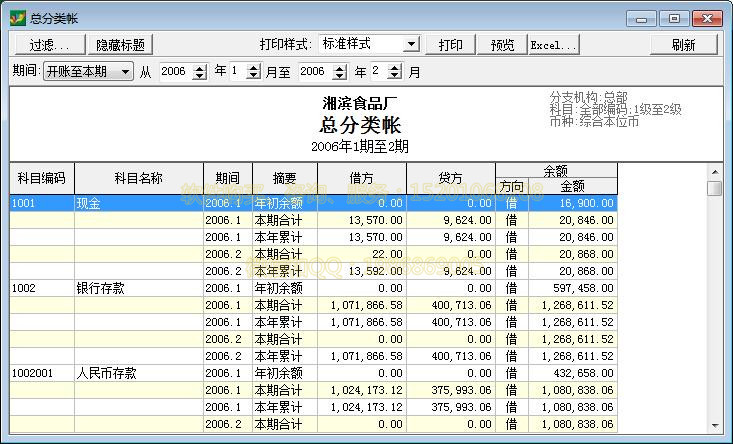Click the 借方 column header
The height and width of the screenshot is (444, 733).
[361, 178]
